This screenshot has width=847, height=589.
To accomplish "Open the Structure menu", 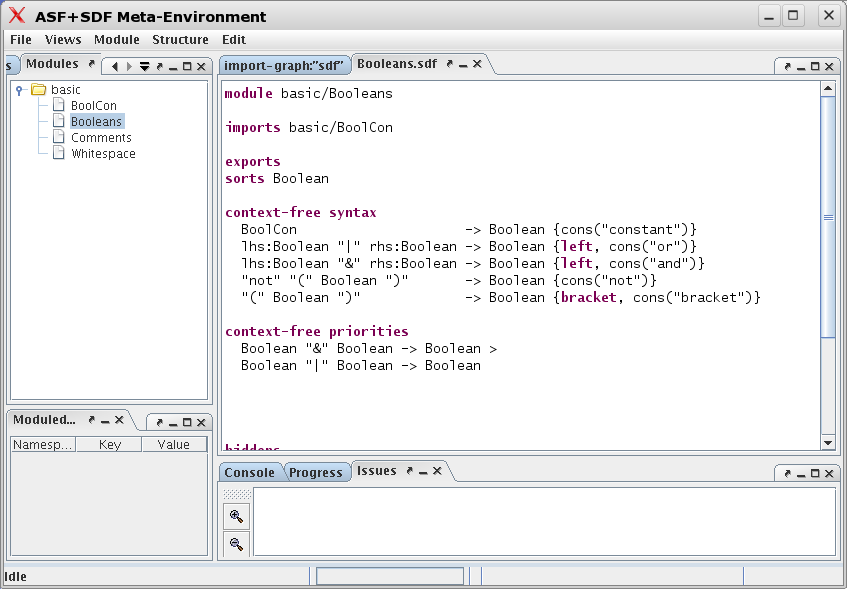I will click(180, 40).
